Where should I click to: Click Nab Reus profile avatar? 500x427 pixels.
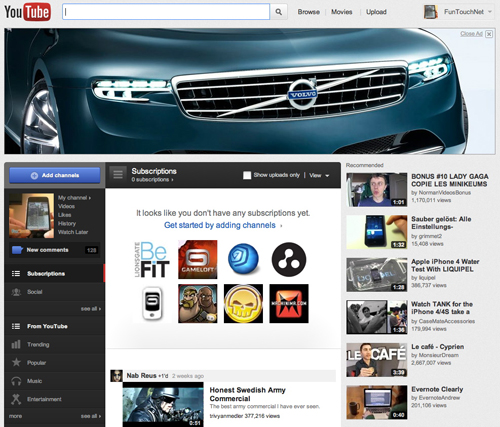click(x=116, y=376)
